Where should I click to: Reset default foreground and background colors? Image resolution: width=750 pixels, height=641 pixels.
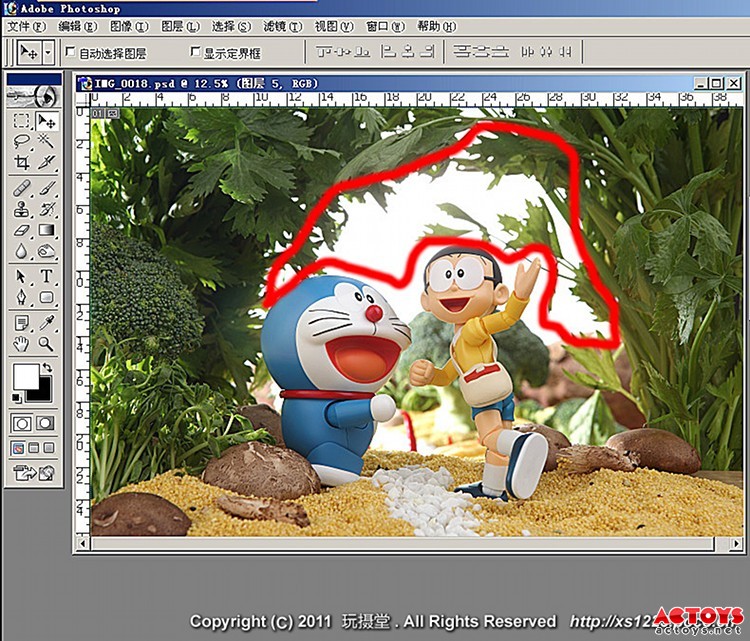click(x=16, y=397)
